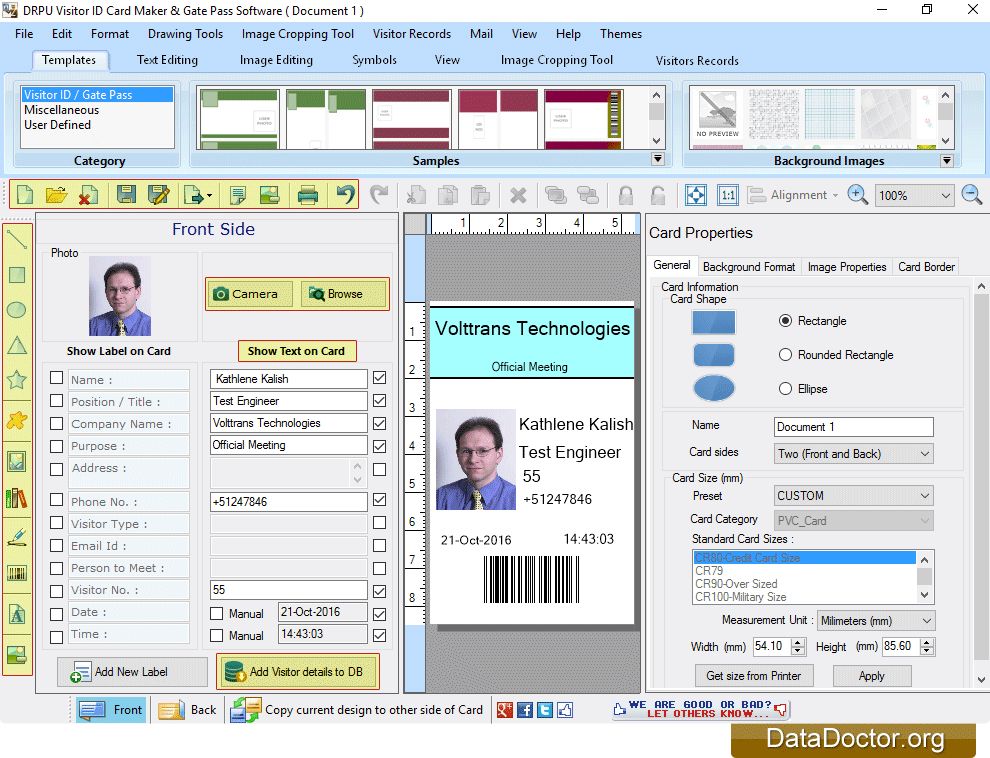Open the disabled Card Category dropdown
Viewport: 990px width, 758px height.
pos(854,521)
